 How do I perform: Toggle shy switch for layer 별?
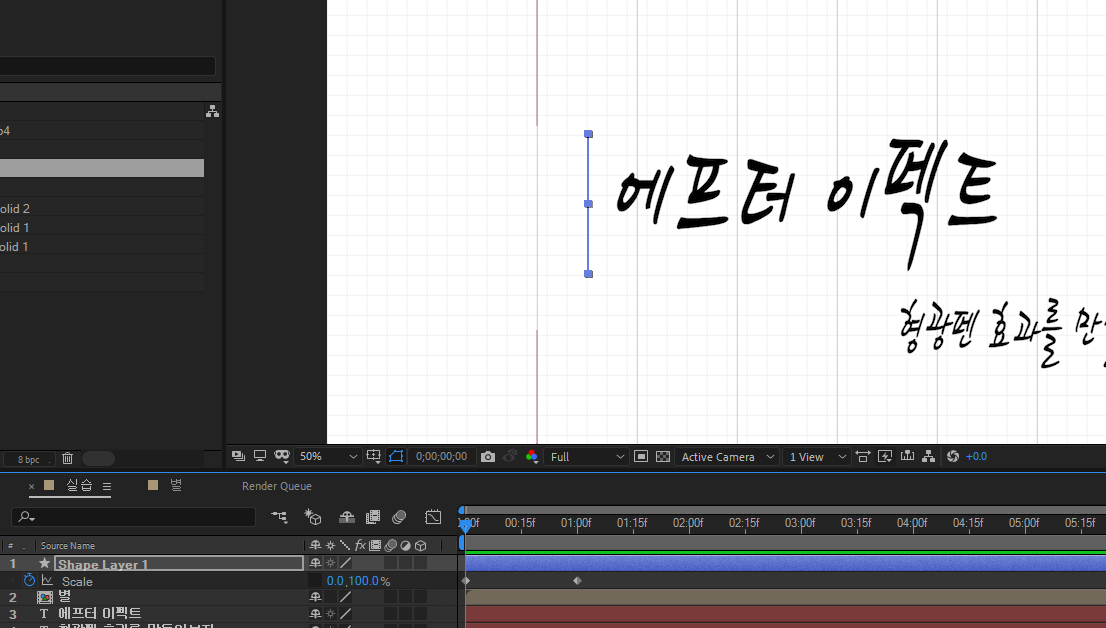pyautogui.click(x=315, y=597)
